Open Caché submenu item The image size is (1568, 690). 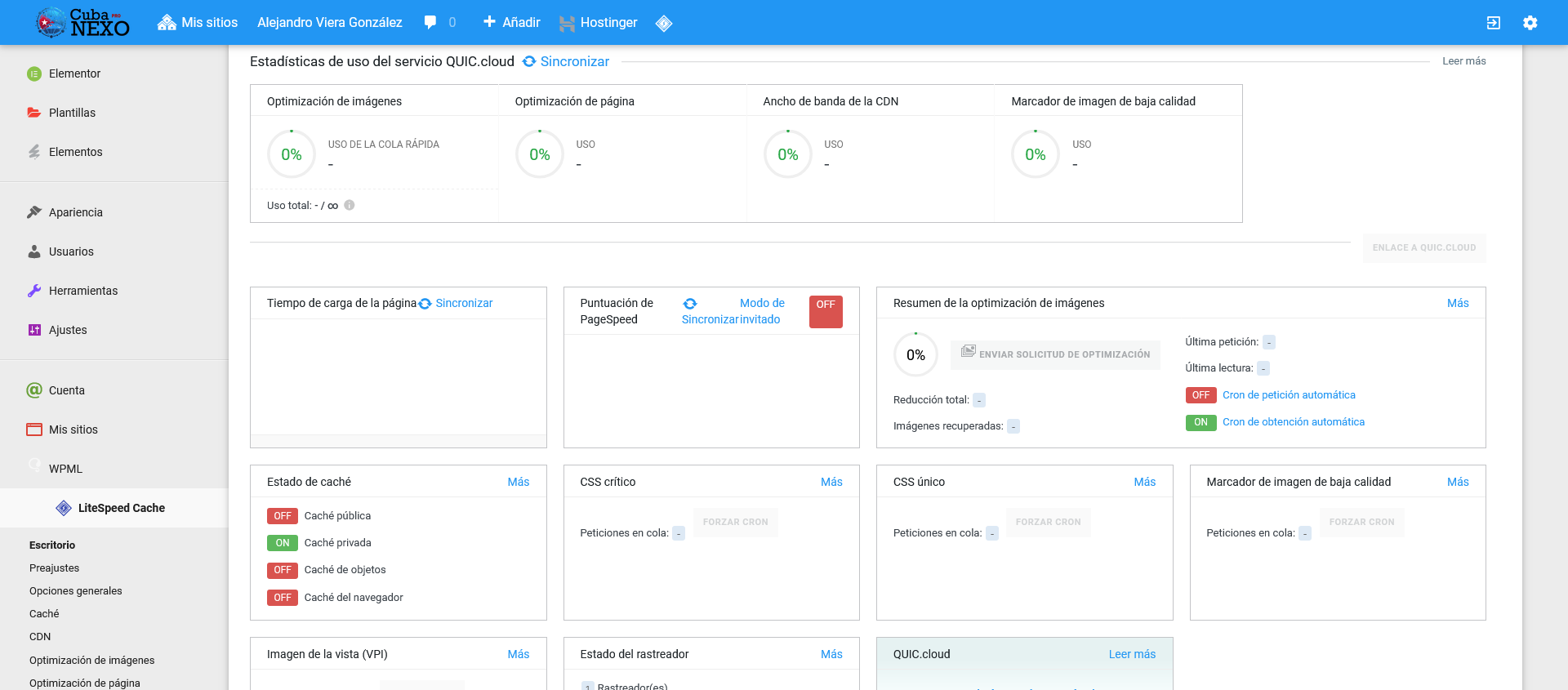click(44, 613)
